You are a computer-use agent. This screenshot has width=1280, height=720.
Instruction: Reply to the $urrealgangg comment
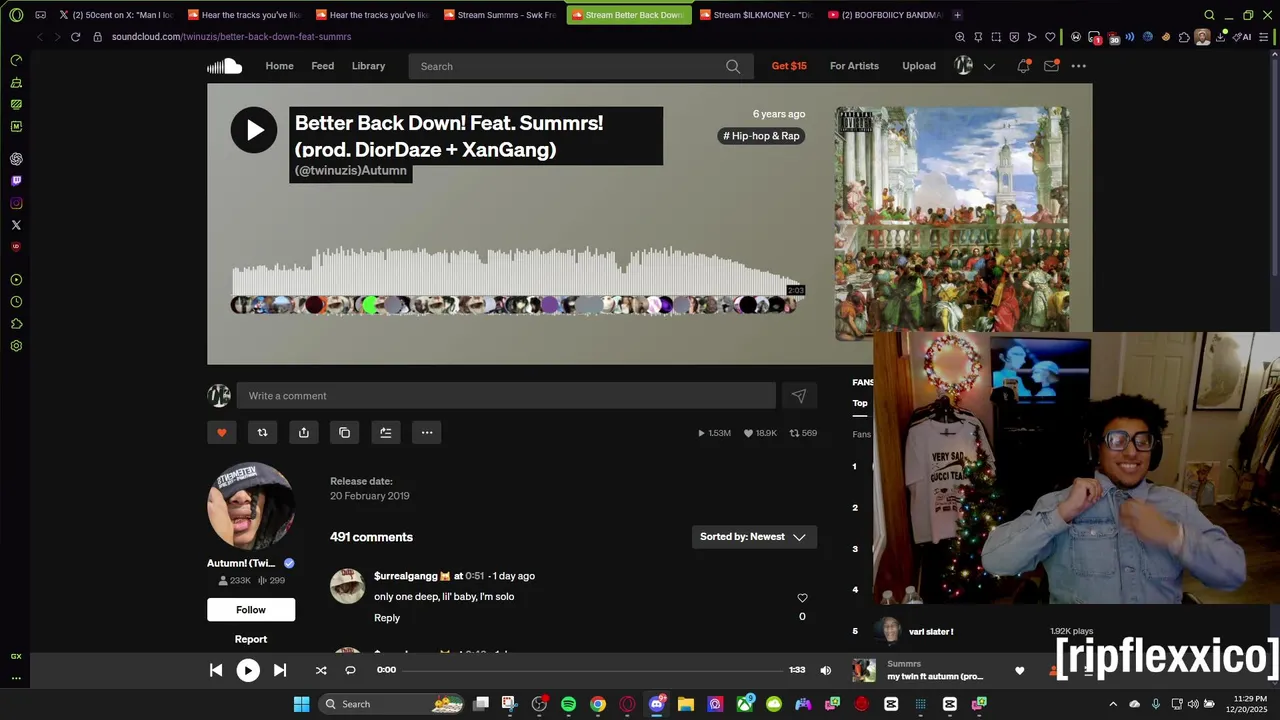(x=387, y=618)
